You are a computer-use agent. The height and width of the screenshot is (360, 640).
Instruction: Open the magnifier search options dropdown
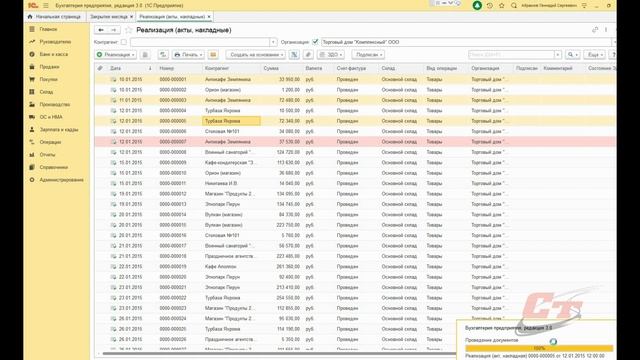pos(573,55)
